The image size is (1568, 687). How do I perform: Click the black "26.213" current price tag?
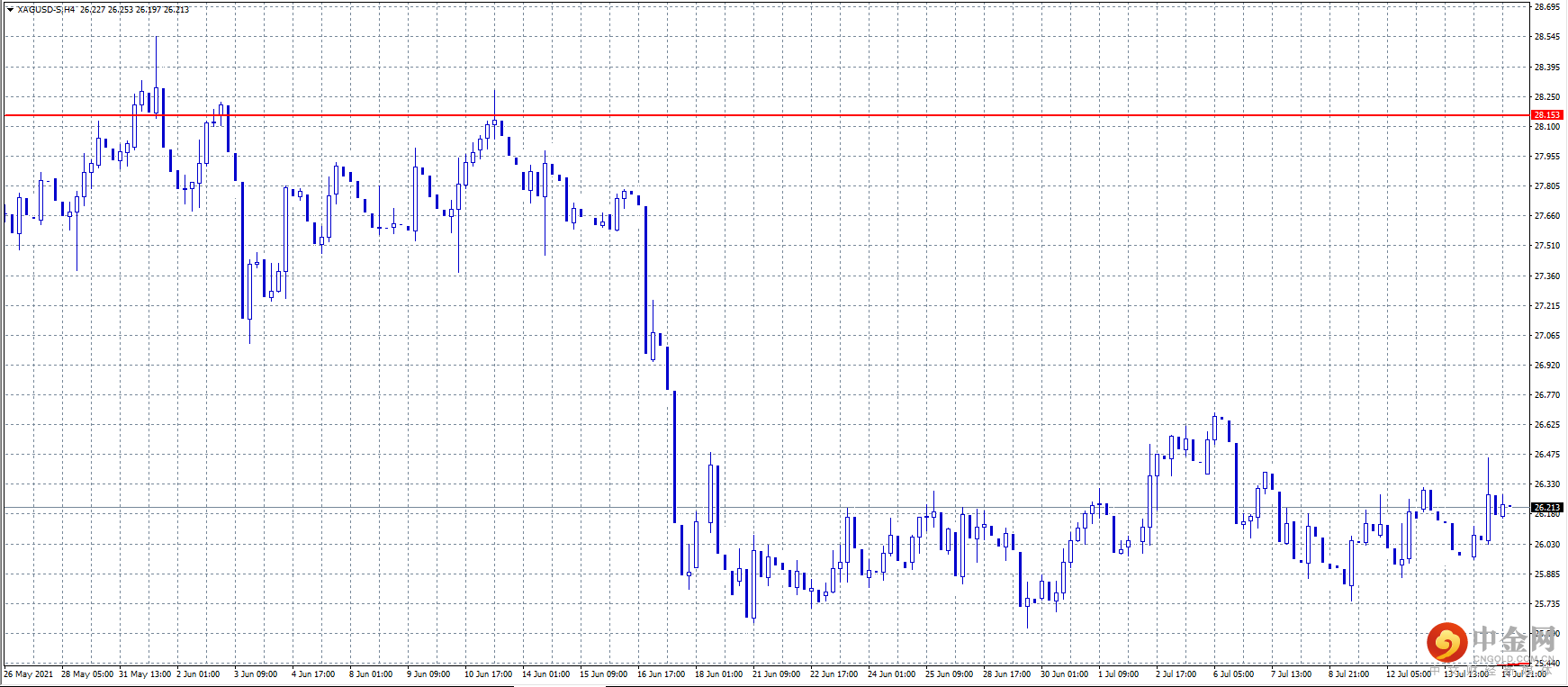tap(1547, 508)
